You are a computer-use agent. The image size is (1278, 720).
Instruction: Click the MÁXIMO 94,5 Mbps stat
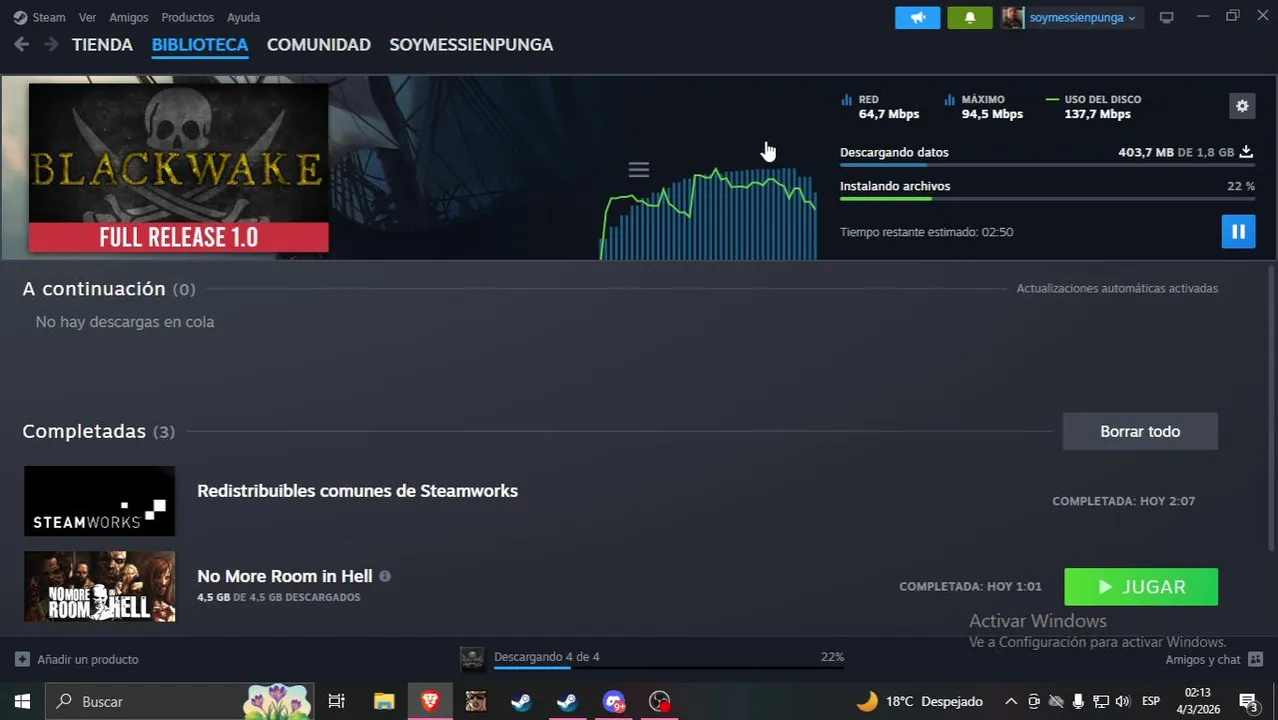pos(984,106)
